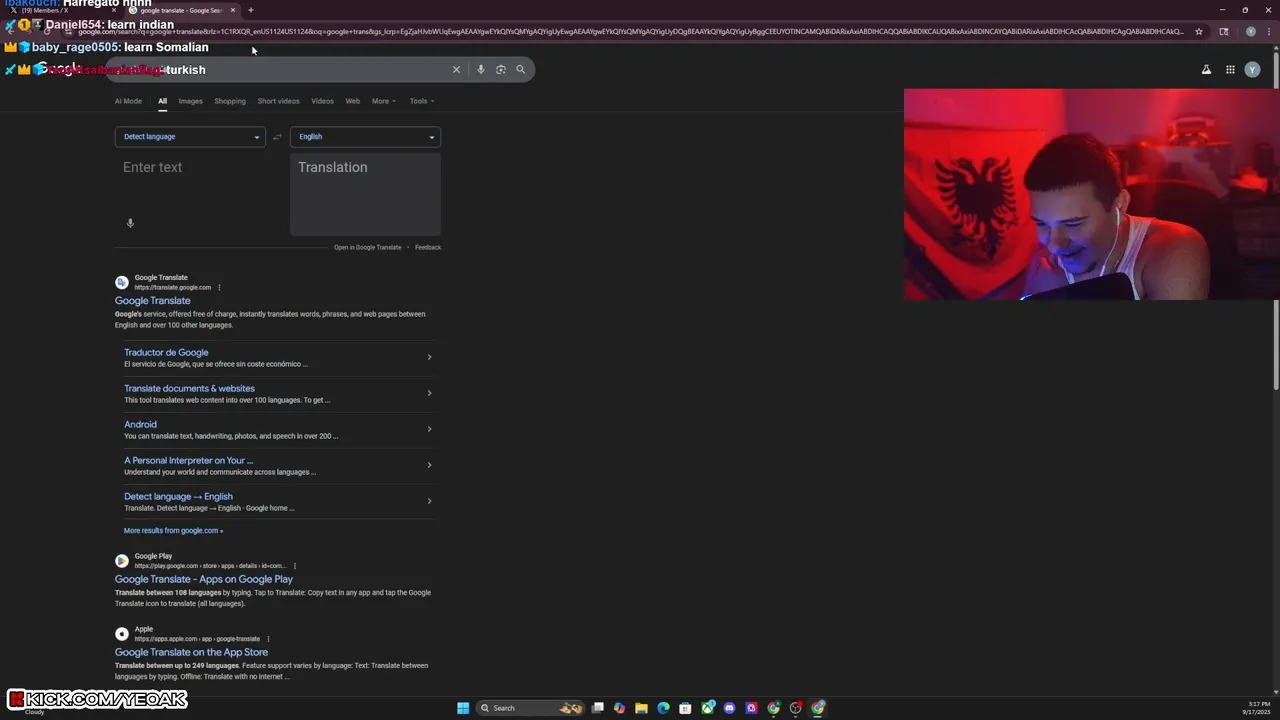Open A Personal Interpreter on Your link

pos(188,460)
